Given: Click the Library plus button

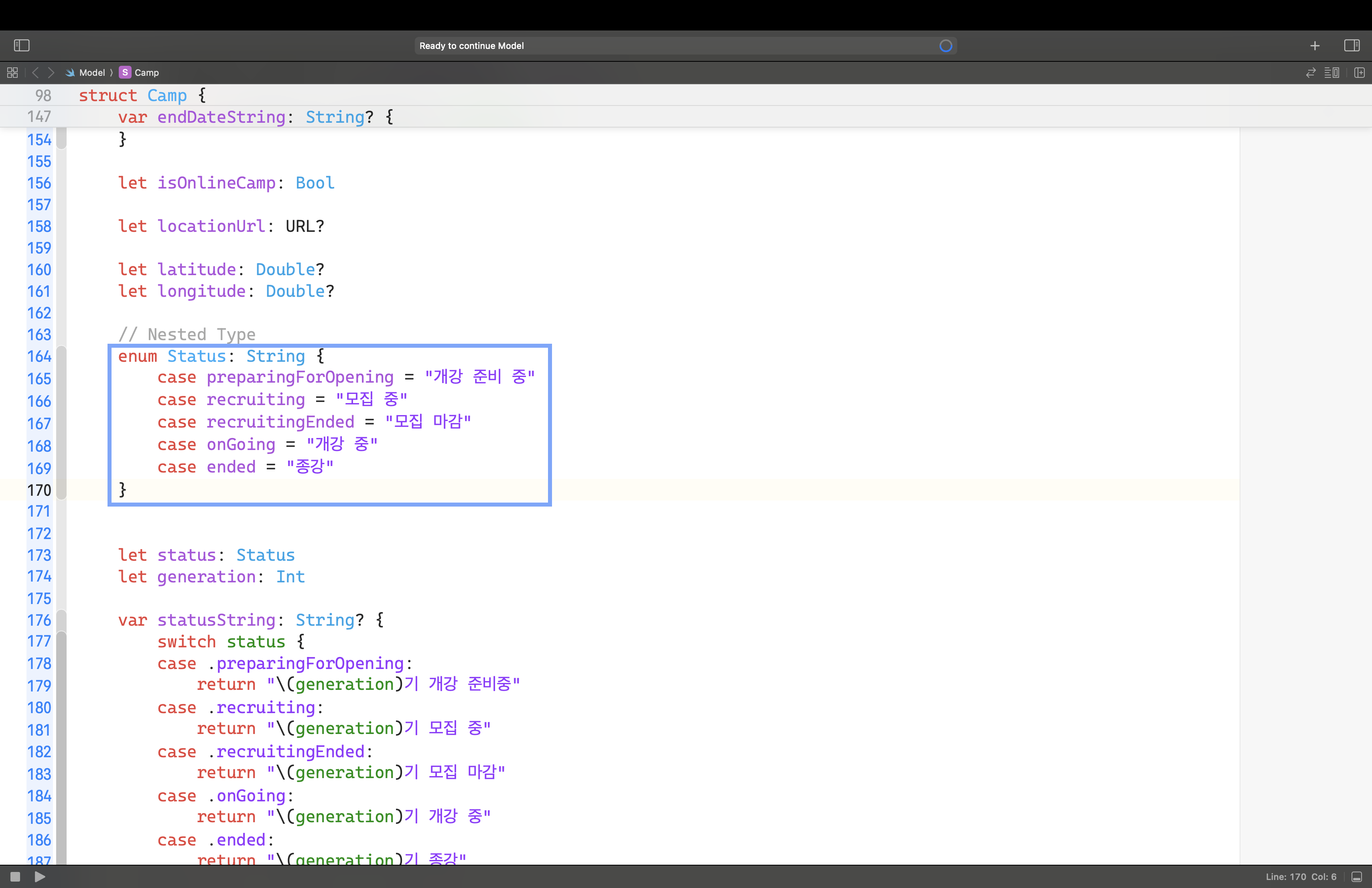Looking at the screenshot, I should 1314,46.
